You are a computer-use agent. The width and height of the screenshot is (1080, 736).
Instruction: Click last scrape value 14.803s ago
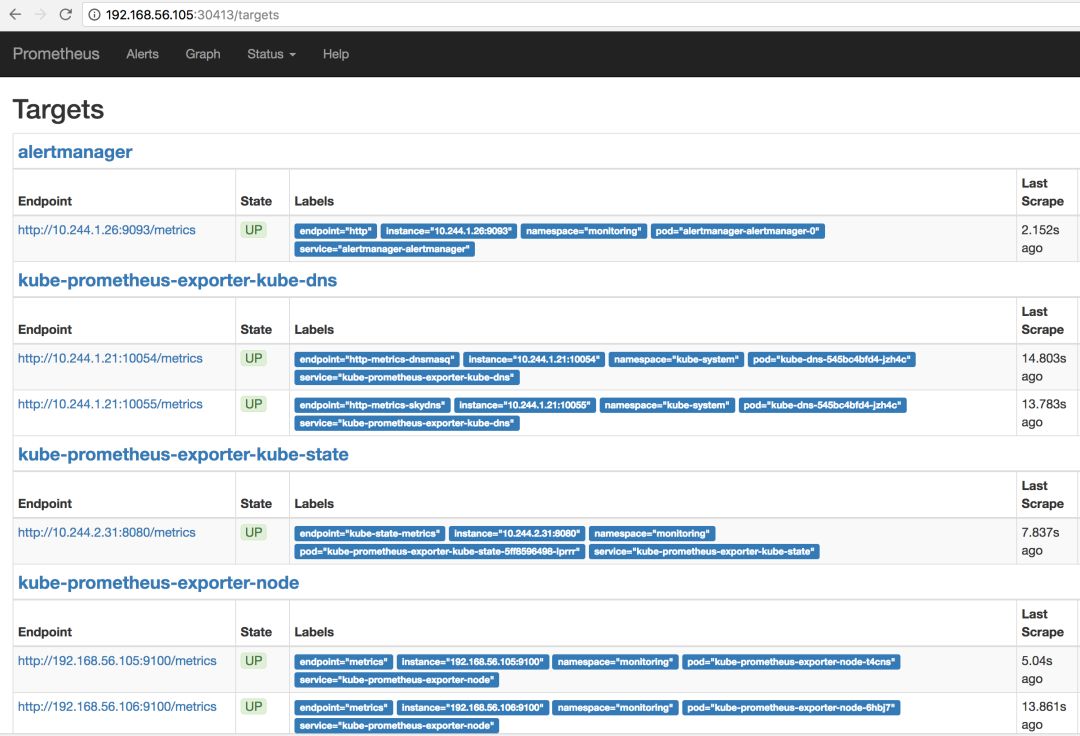point(1043,367)
